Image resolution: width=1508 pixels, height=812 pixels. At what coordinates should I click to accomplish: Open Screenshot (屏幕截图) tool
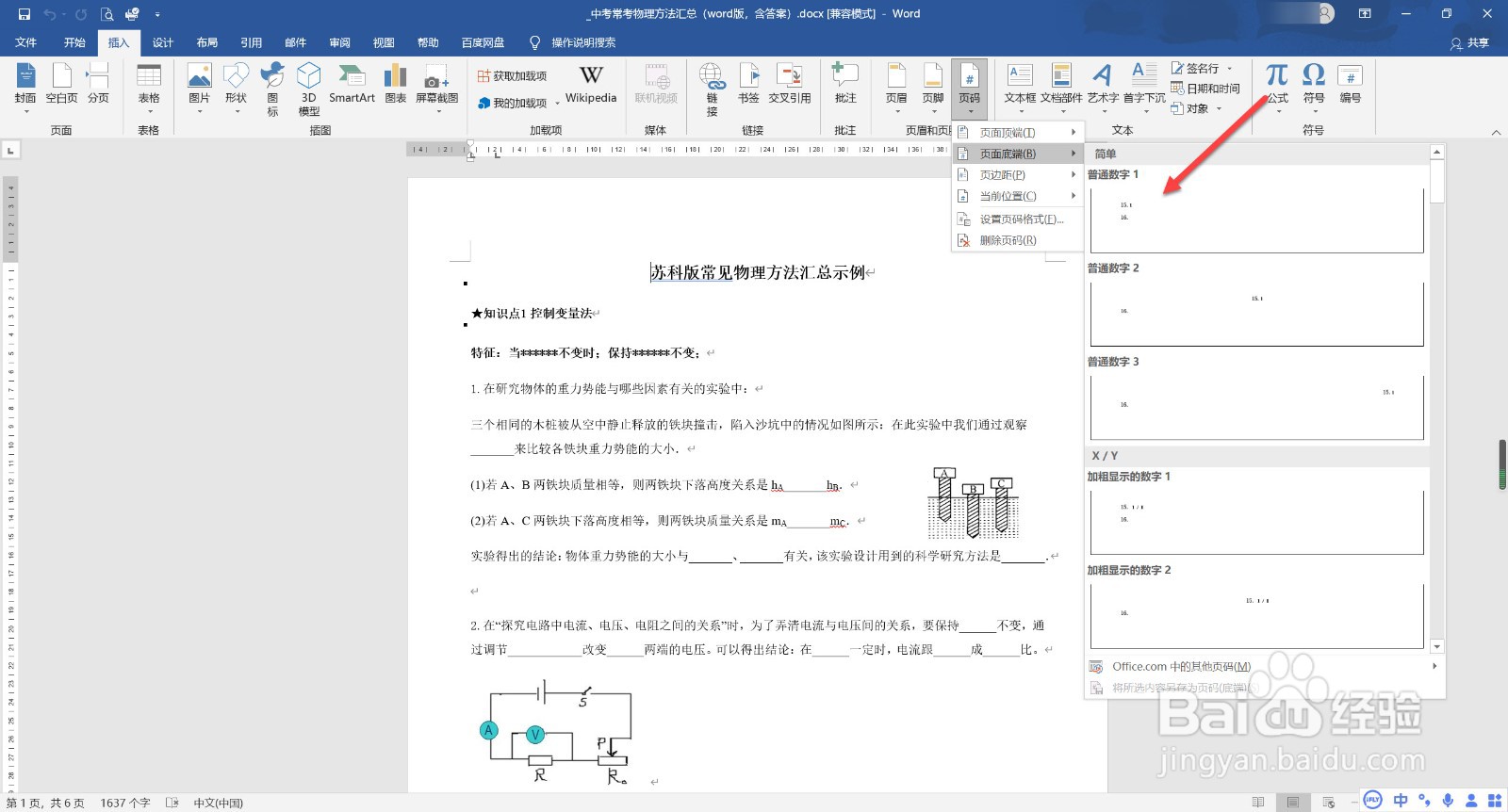pos(437,87)
